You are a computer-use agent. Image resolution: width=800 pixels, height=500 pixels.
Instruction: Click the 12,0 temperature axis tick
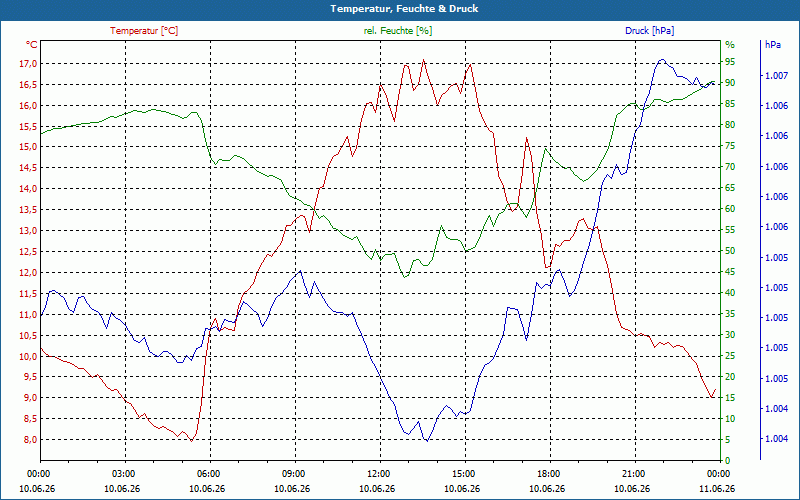pyautogui.click(x=29, y=272)
